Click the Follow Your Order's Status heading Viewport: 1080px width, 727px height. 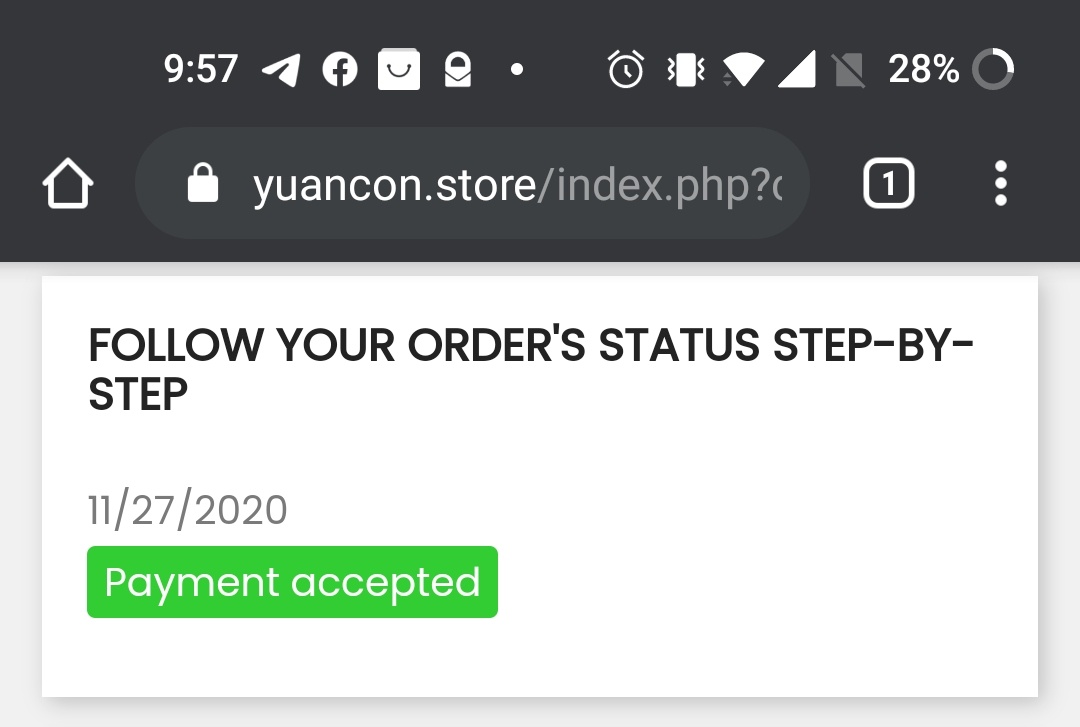tap(530, 370)
